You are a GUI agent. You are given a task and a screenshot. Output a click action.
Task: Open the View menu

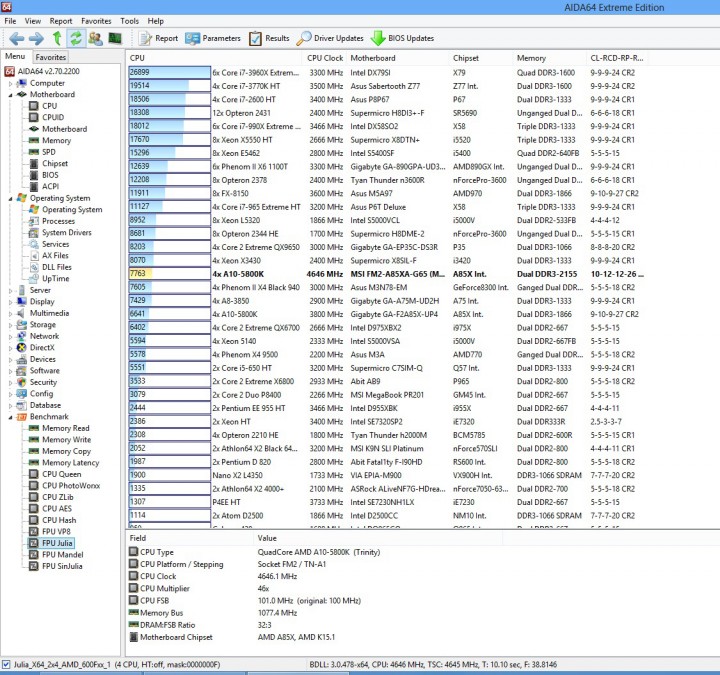coord(33,21)
